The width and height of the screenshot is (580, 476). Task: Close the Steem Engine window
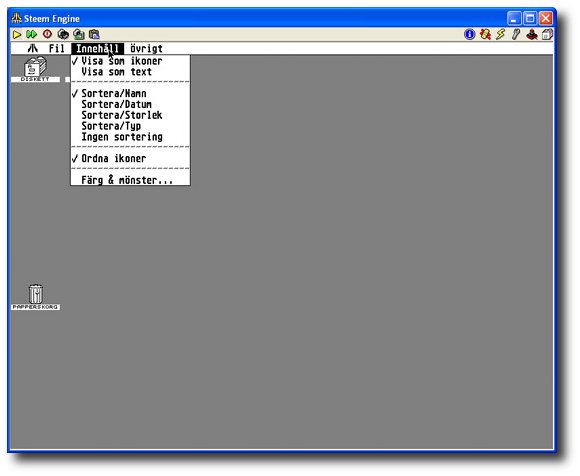tap(546, 18)
